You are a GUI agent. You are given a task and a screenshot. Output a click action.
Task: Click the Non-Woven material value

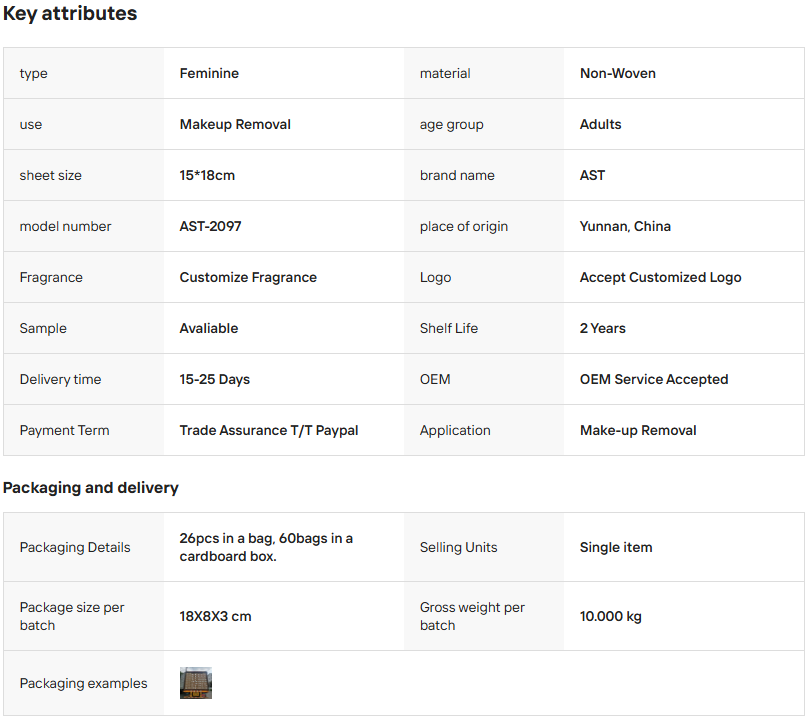[618, 73]
